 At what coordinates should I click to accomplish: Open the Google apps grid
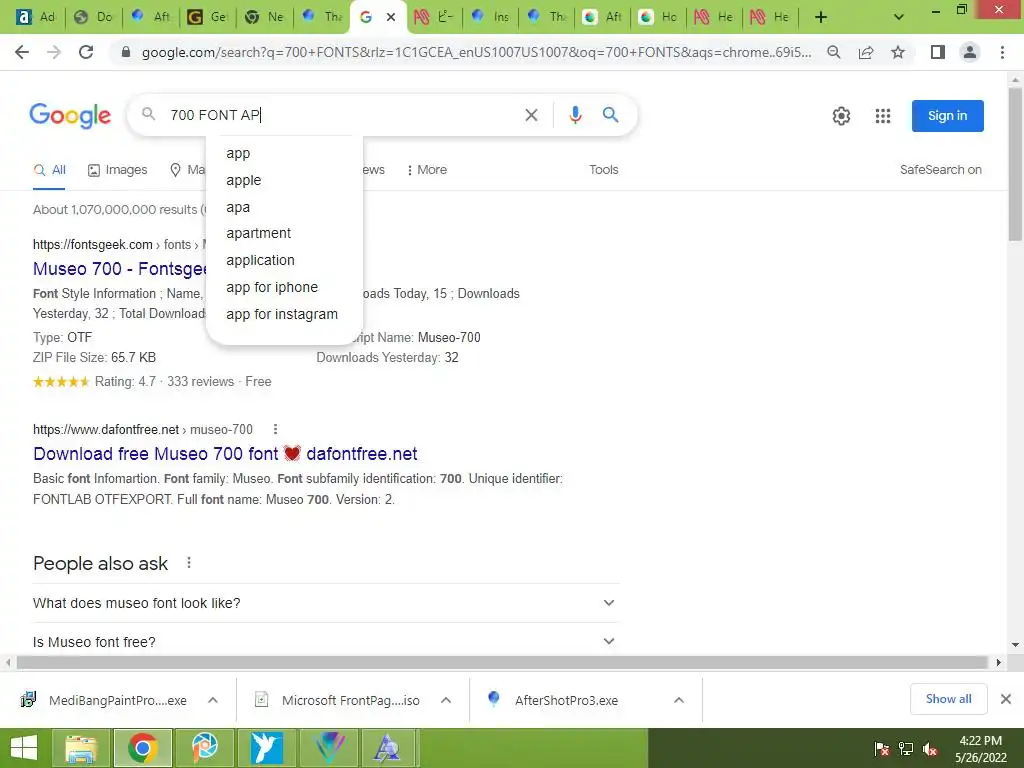pos(883,116)
